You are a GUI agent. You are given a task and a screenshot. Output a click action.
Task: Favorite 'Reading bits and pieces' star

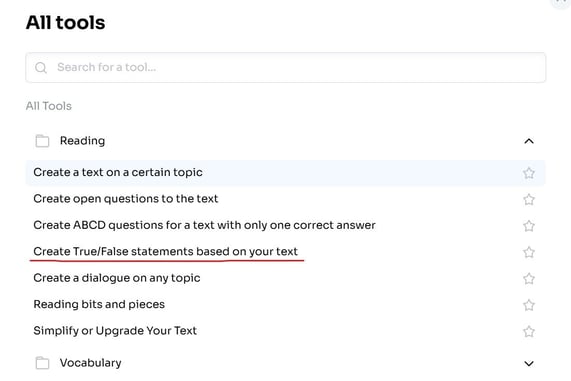coord(529,305)
